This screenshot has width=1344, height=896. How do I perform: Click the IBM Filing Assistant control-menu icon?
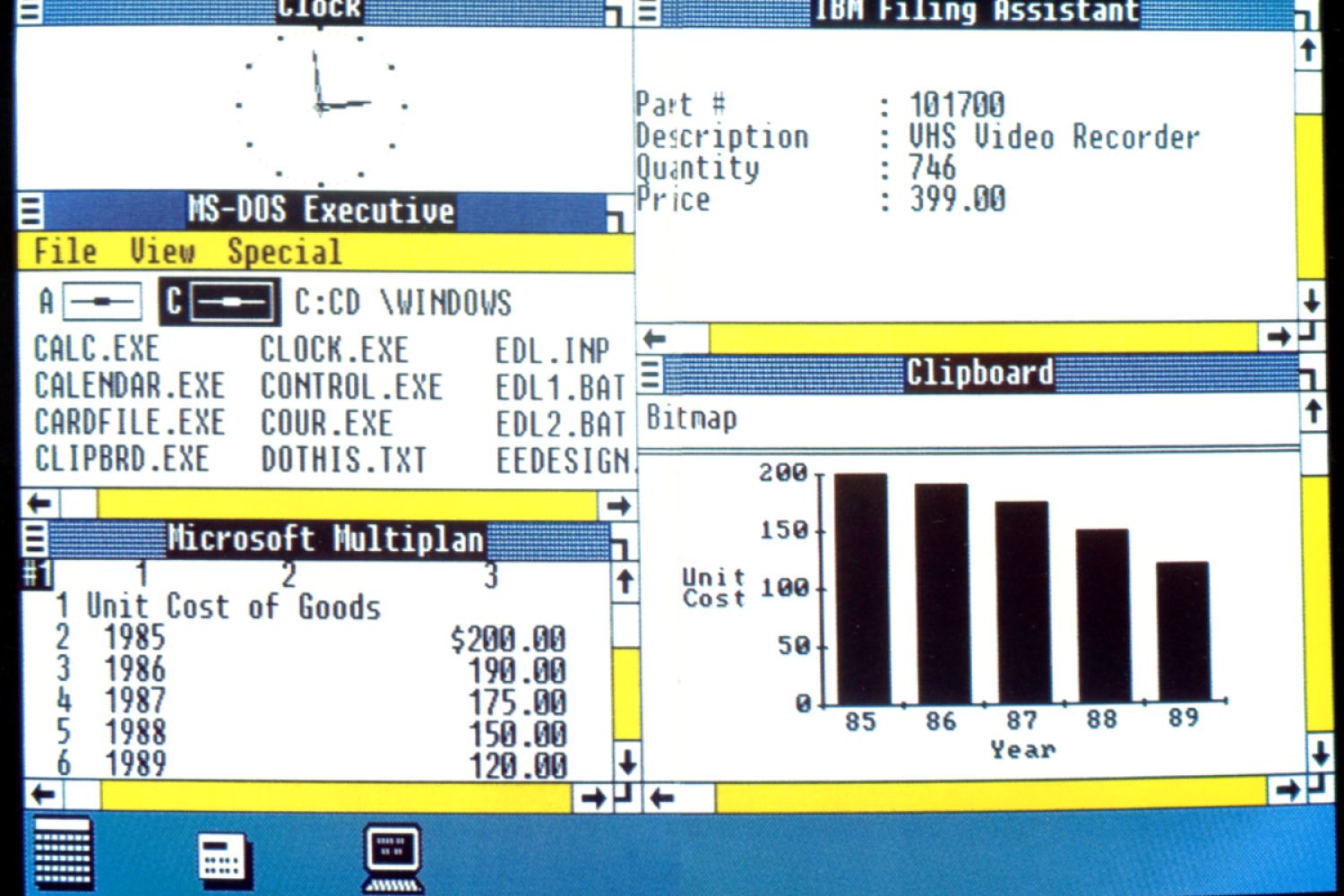click(x=647, y=13)
